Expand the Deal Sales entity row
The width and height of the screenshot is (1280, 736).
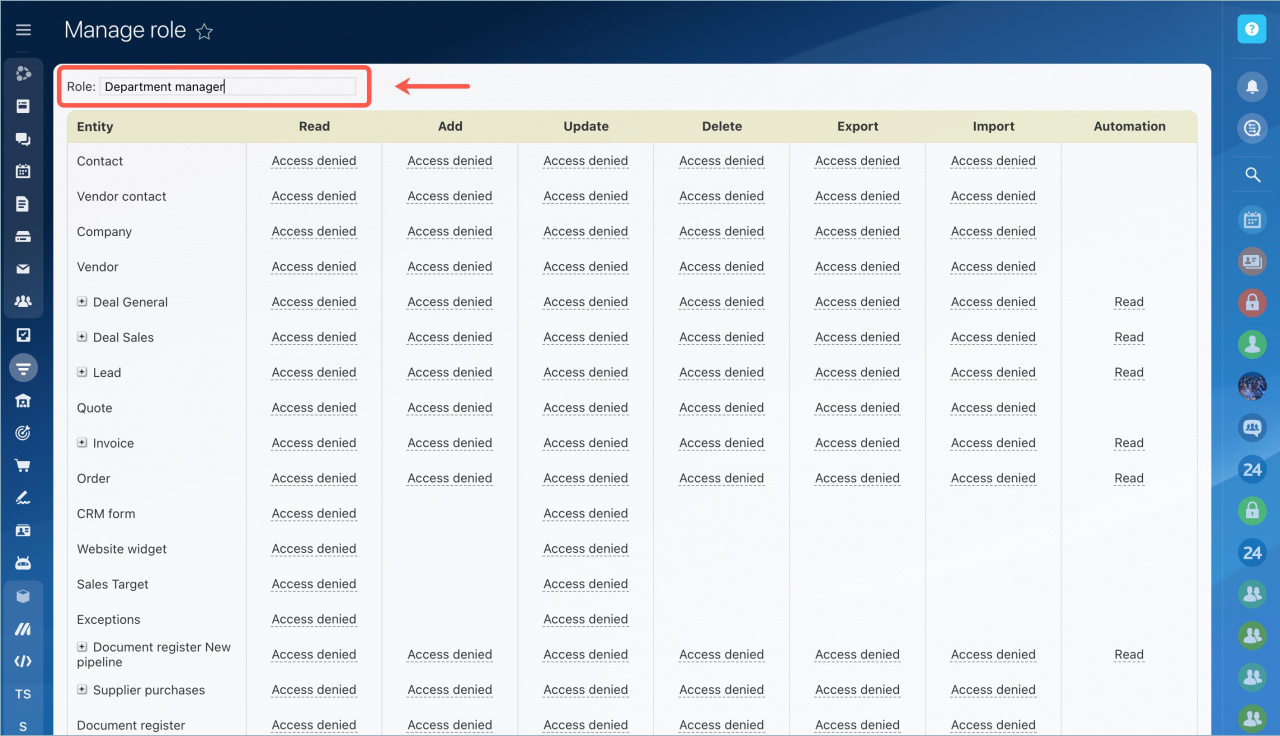(82, 337)
